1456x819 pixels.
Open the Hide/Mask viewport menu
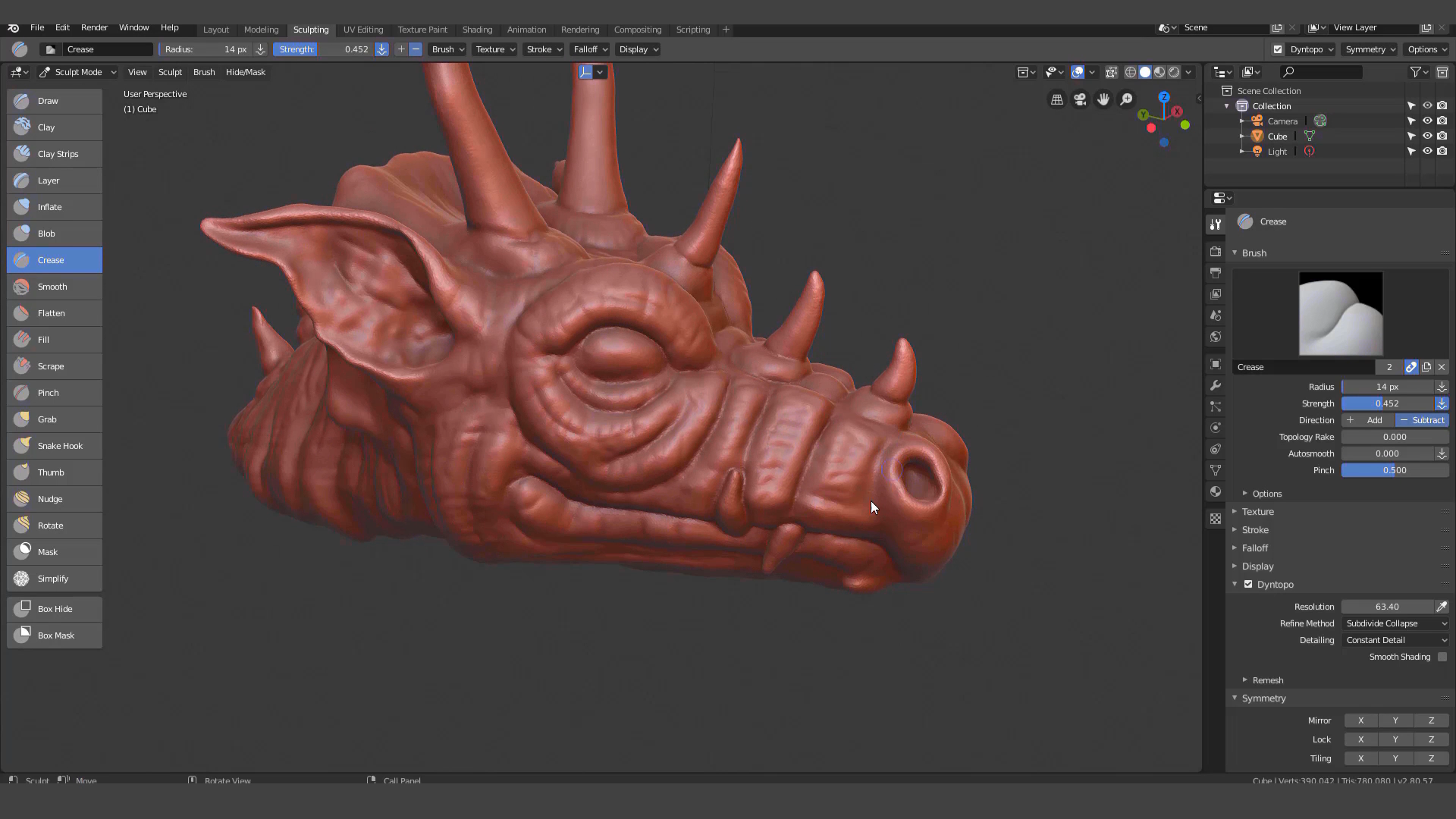click(x=246, y=72)
